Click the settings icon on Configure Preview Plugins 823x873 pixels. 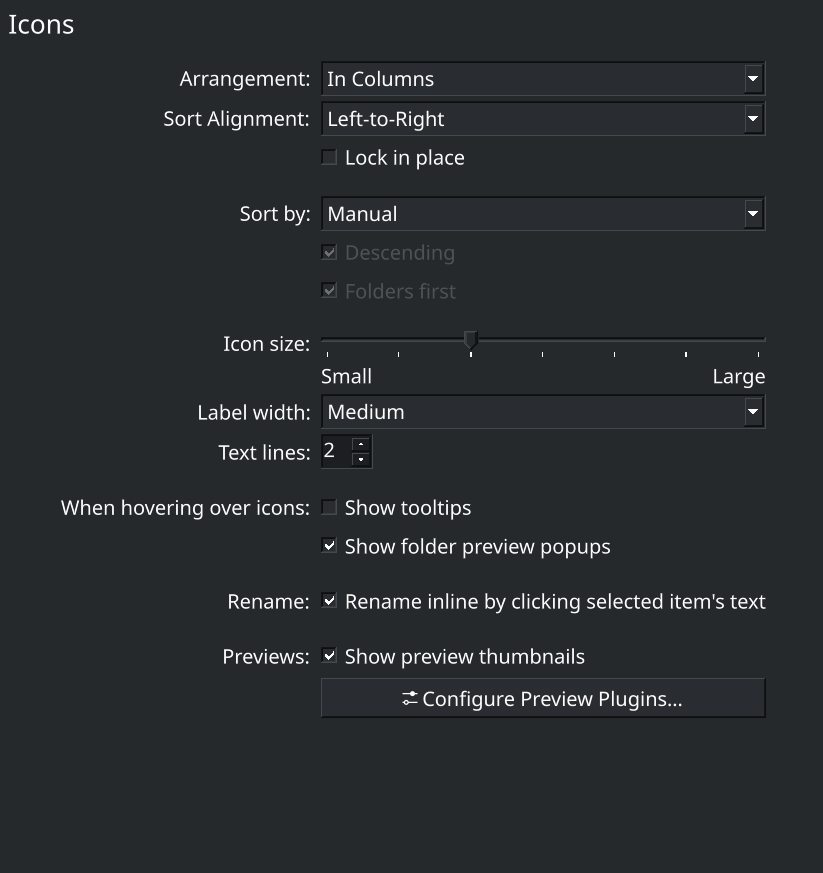[x=410, y=699]
